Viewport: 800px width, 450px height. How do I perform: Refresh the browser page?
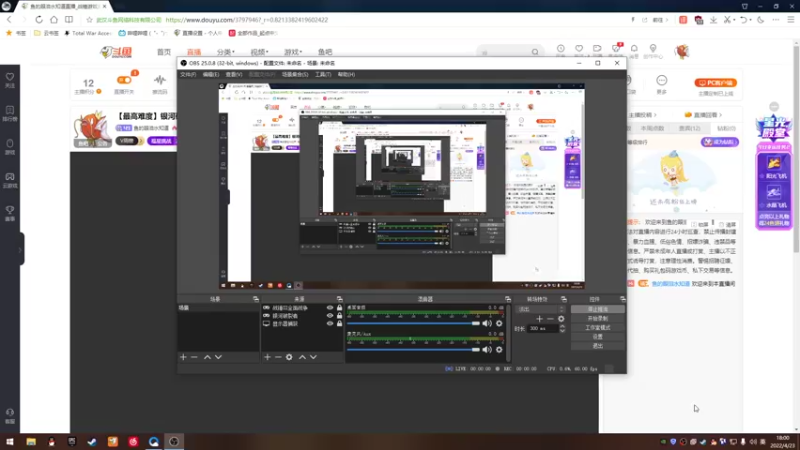39,19
